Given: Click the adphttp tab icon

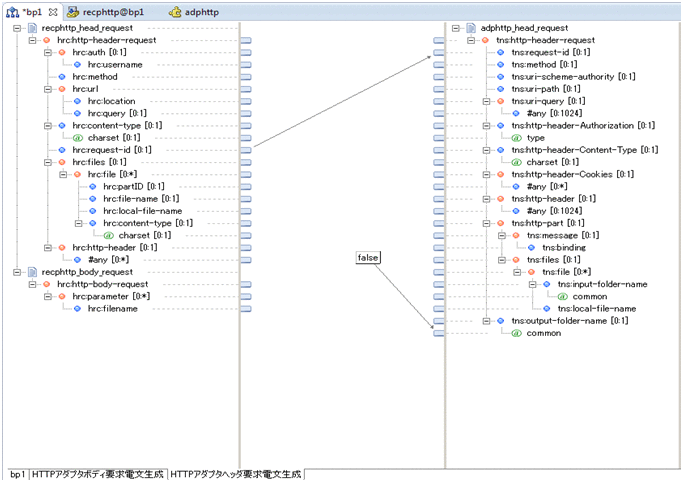Looking at the screenshot, I should [175, 12].
